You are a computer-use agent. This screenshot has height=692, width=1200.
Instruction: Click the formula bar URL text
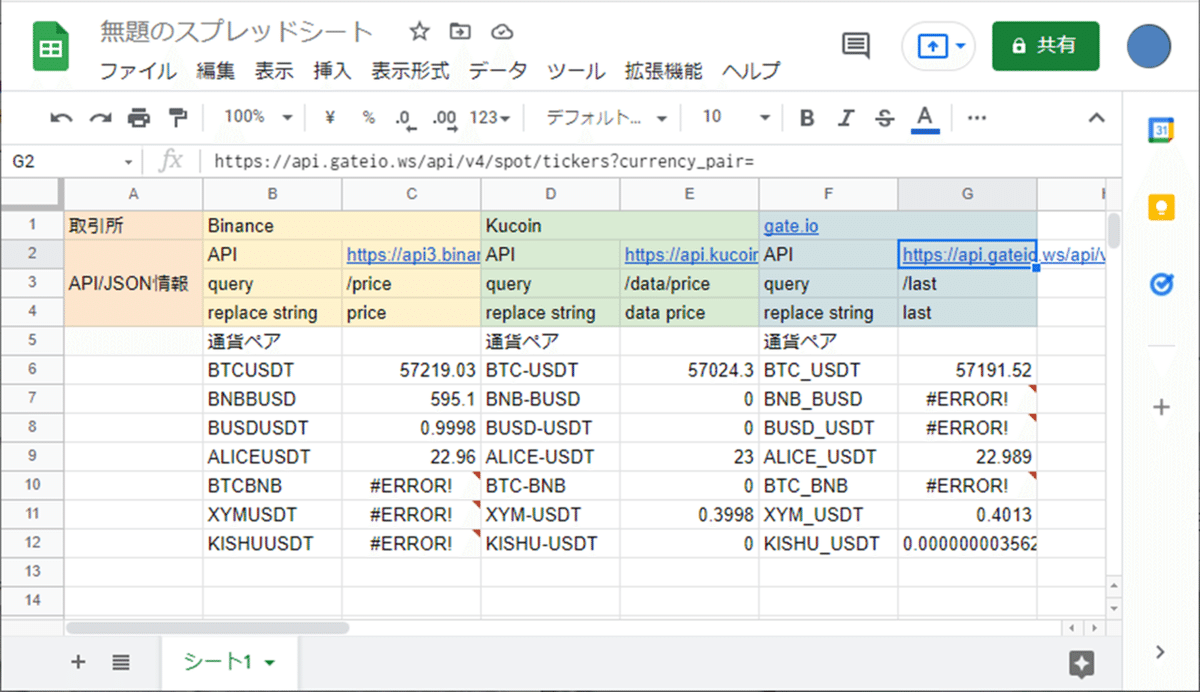coord(483,161)
